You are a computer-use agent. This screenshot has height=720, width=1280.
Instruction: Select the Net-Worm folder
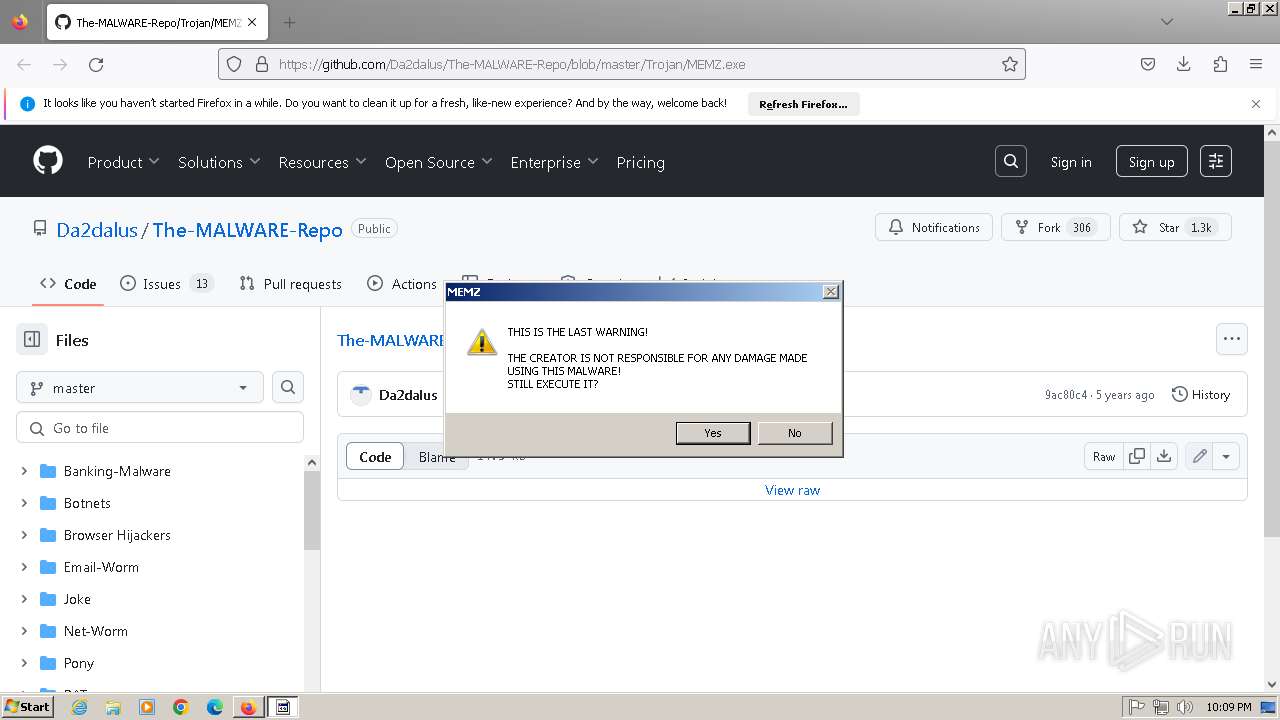(96, 631)
